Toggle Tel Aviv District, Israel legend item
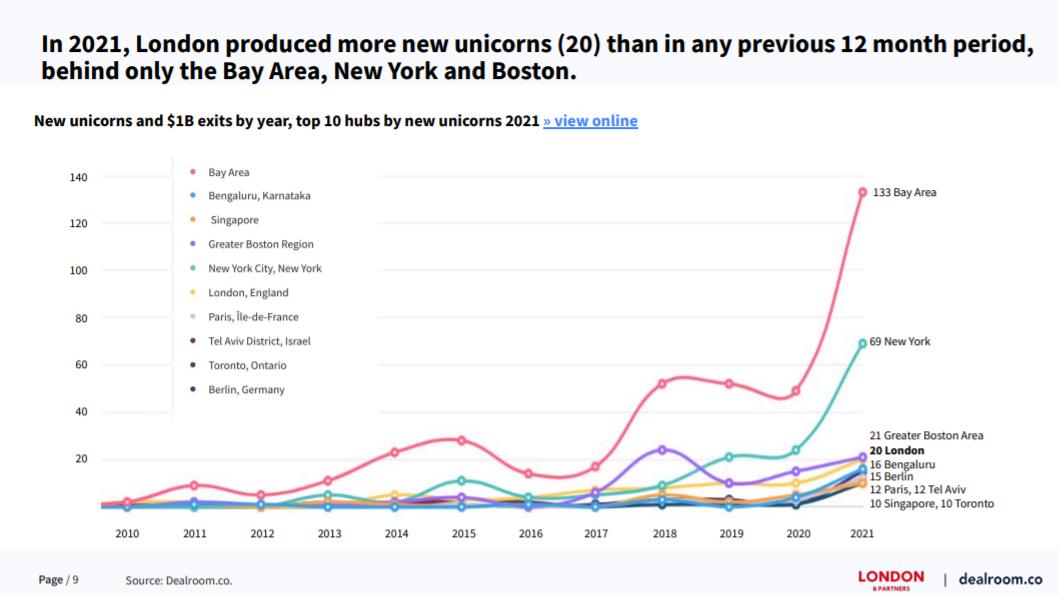 (x=259, y=341)
